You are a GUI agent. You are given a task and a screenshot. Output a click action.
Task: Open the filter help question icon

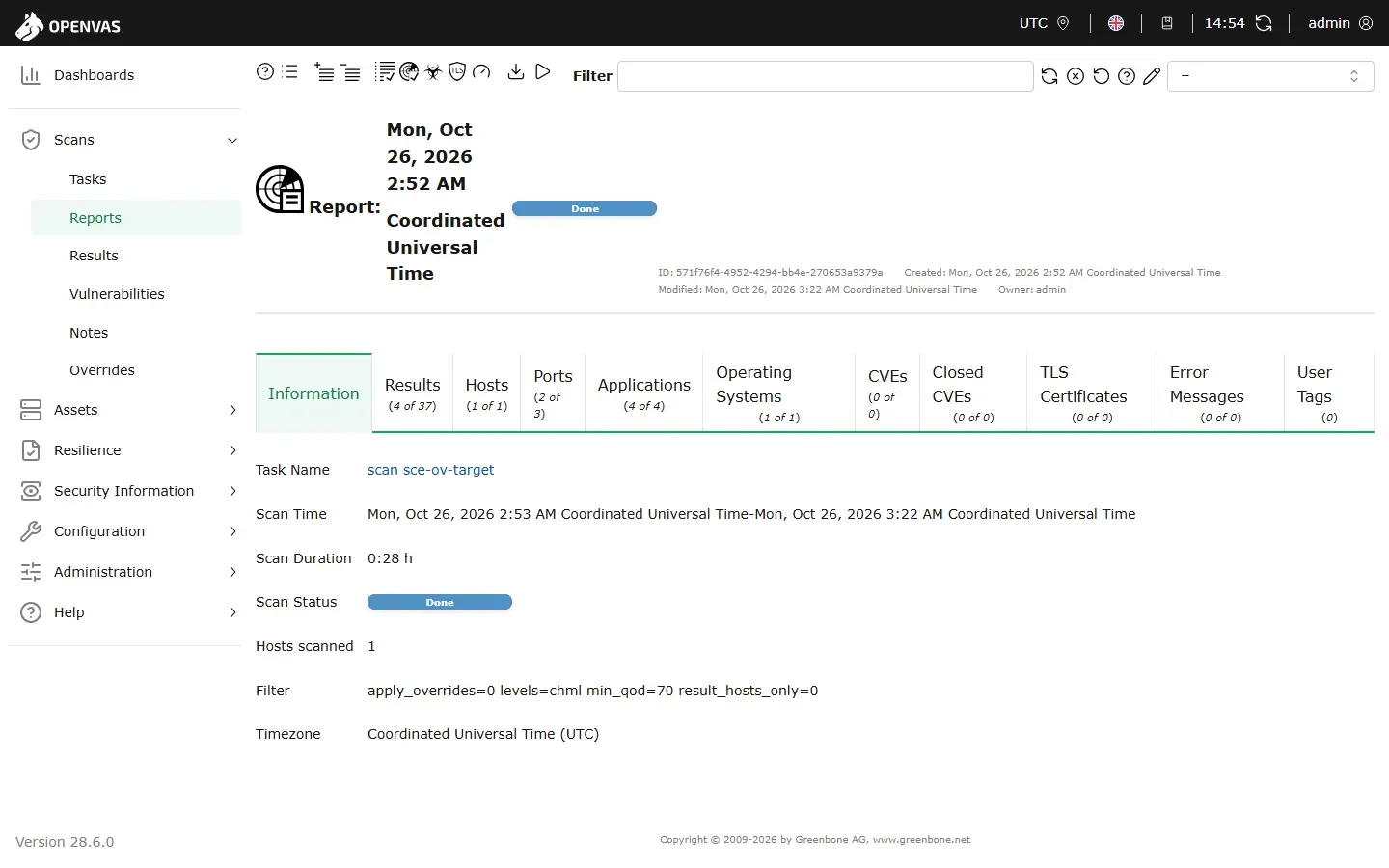pyautogui.click(x=1127, y=76)
